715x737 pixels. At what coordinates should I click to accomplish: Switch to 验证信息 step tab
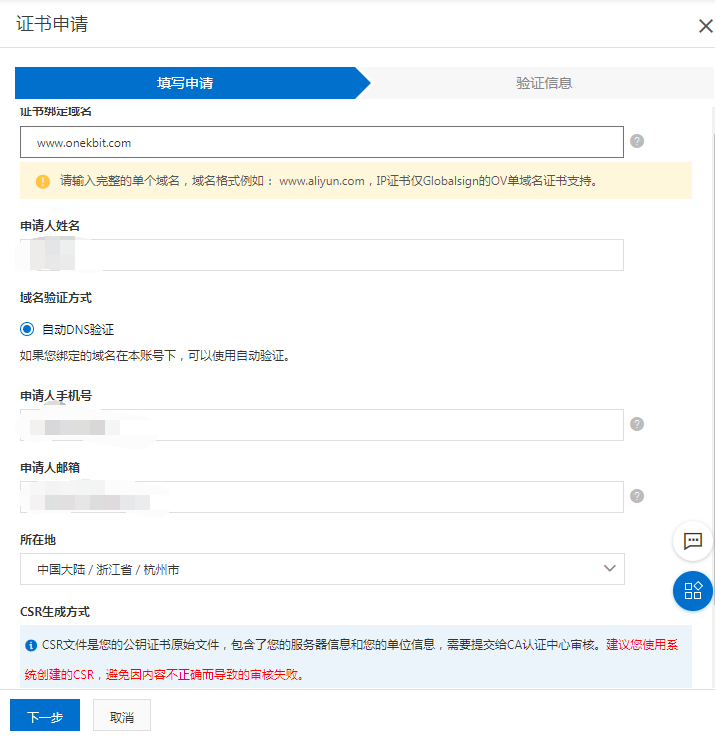pos(544,83)
